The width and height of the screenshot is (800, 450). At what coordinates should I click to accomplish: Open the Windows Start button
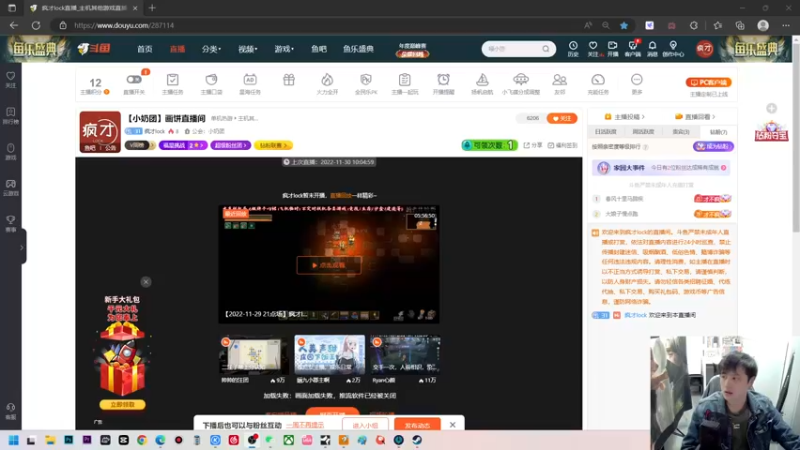(13, 440)
